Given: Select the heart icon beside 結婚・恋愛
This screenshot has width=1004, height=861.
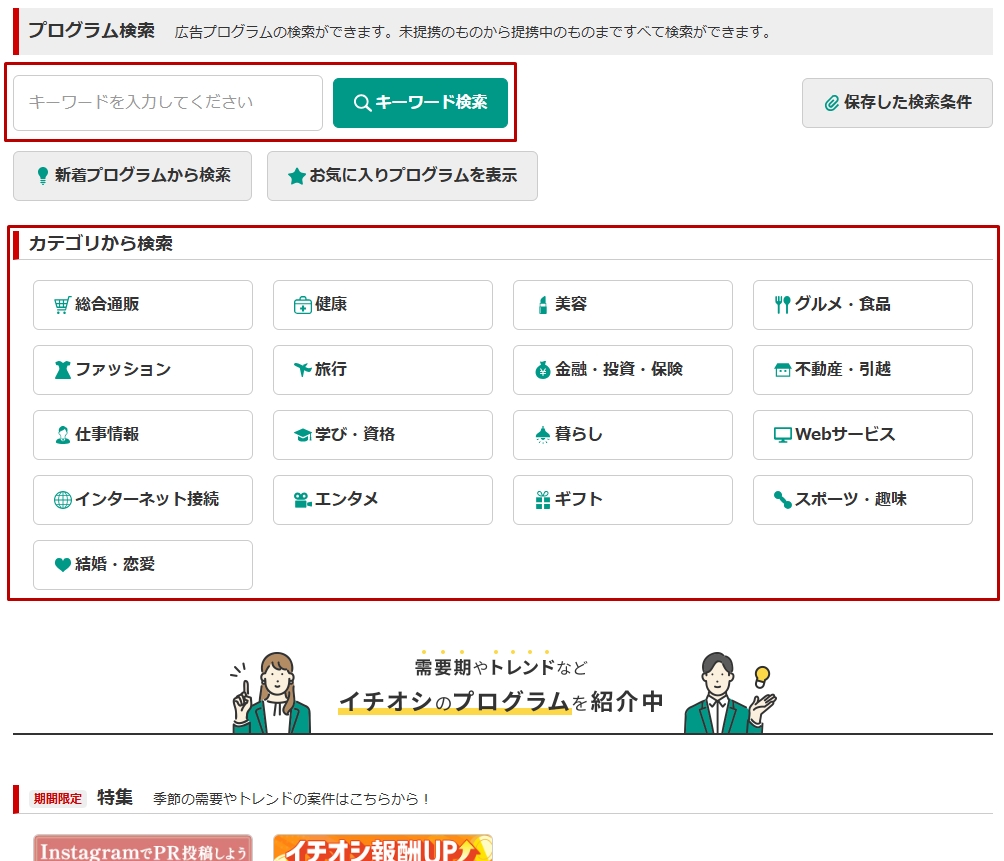Looking at the screenshot, I should tap(62, 565).
